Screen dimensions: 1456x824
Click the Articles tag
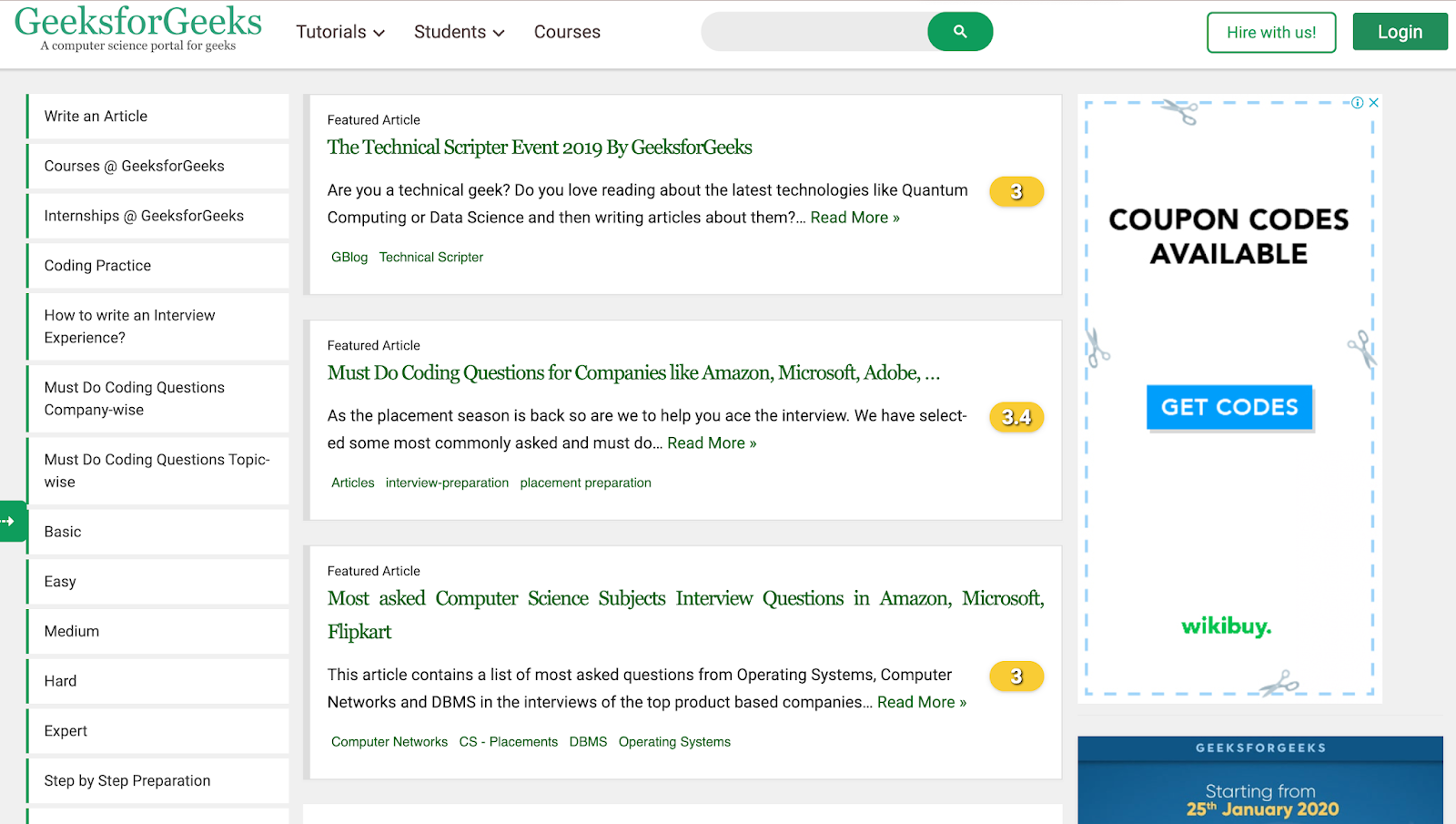pos(353,483)
